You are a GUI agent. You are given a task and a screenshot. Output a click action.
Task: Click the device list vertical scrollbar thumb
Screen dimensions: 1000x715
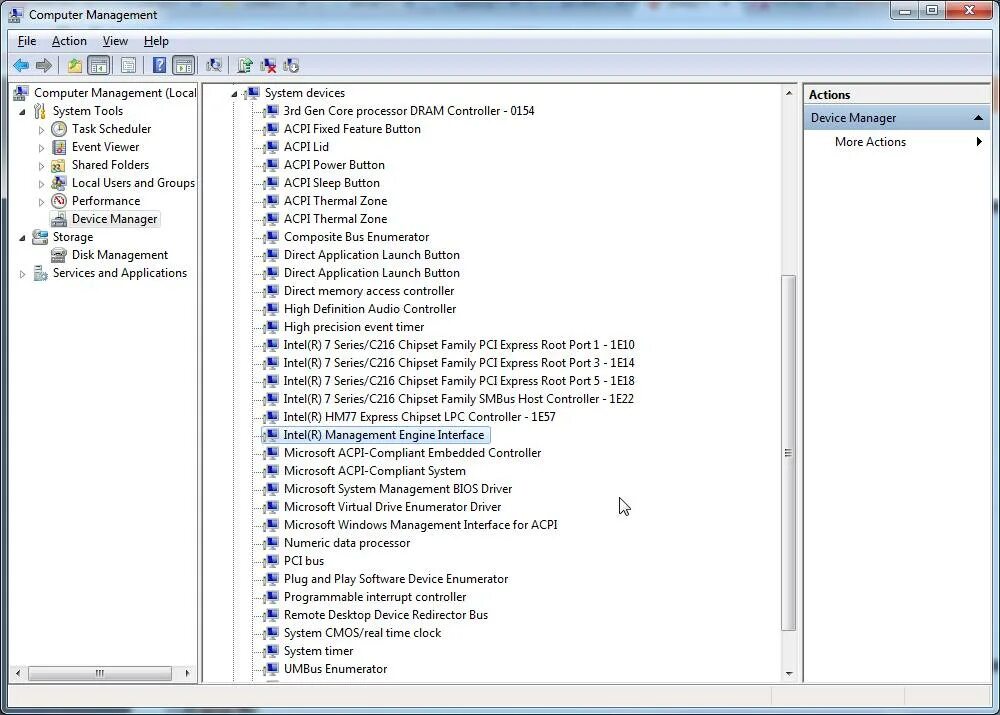tap(789, 453)
